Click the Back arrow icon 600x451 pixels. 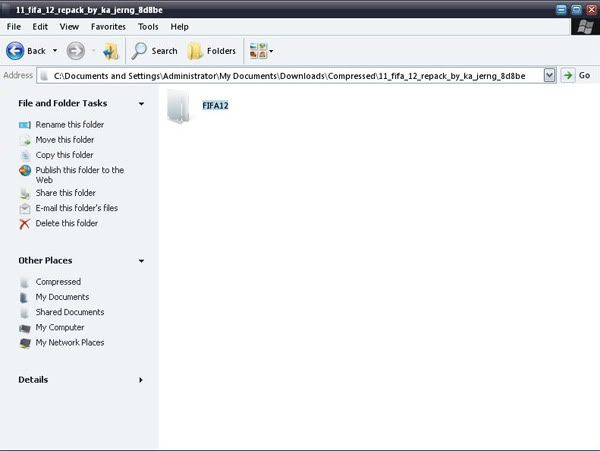(15, 51)
